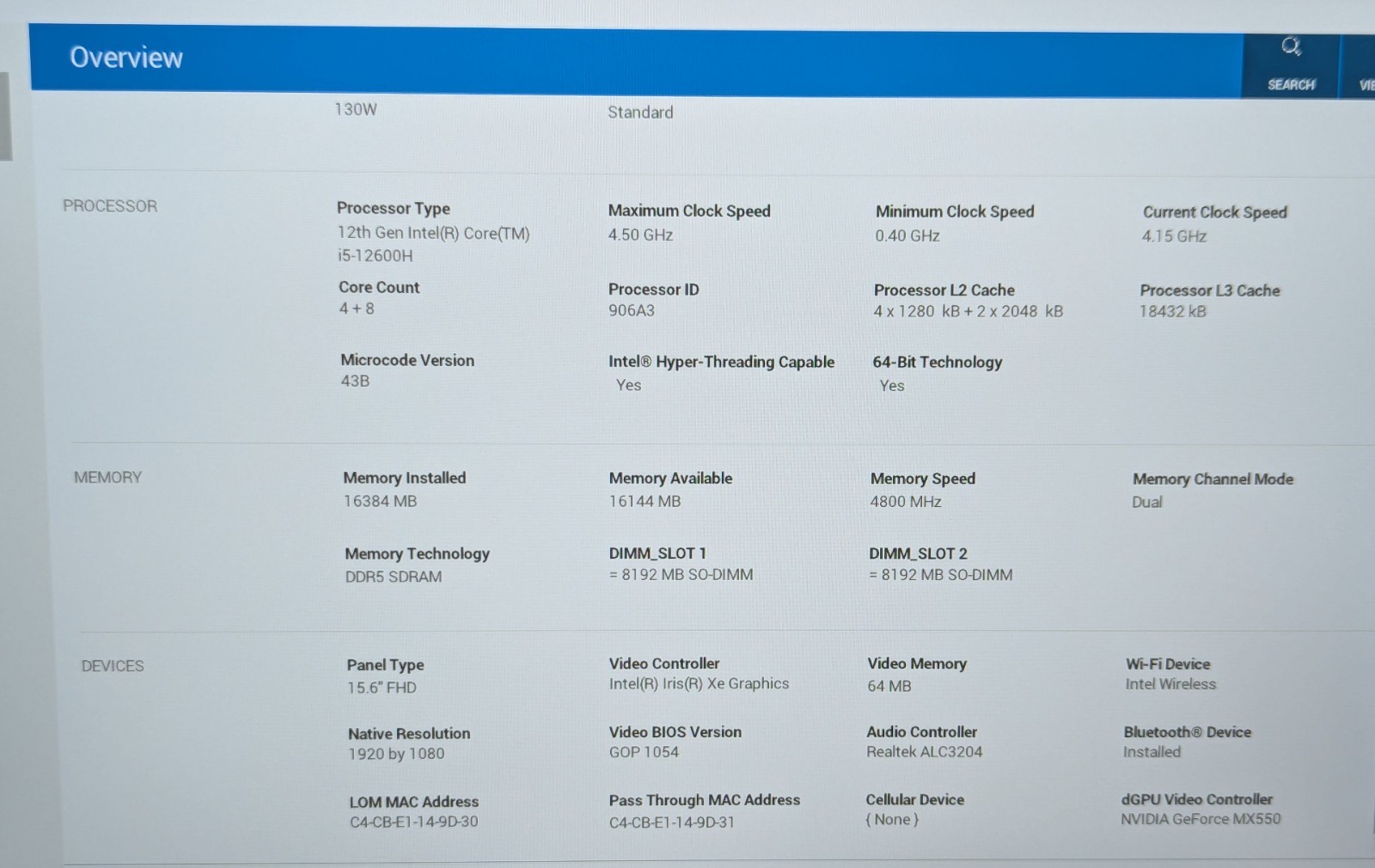Image resolution: width=1375 pixels, height=868 pixels.
Task: Click Memory Available value 16144 MB
Action: (645, 501)
